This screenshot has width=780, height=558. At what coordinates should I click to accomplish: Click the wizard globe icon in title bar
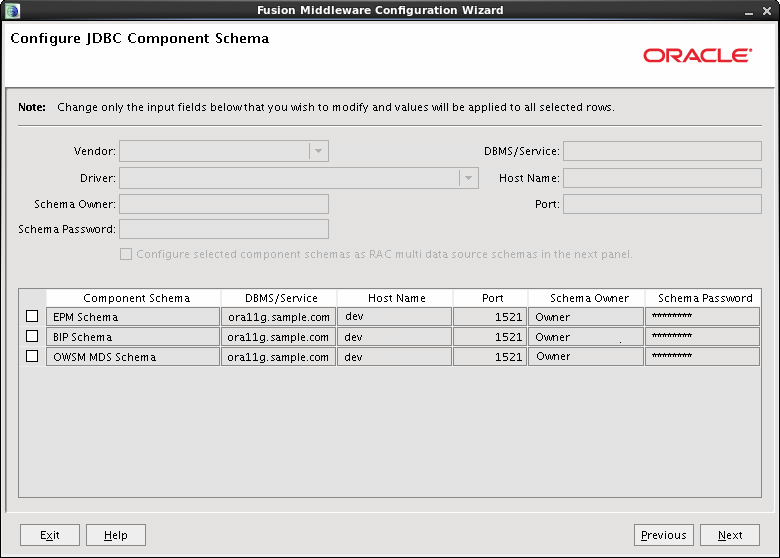[12, 10]
